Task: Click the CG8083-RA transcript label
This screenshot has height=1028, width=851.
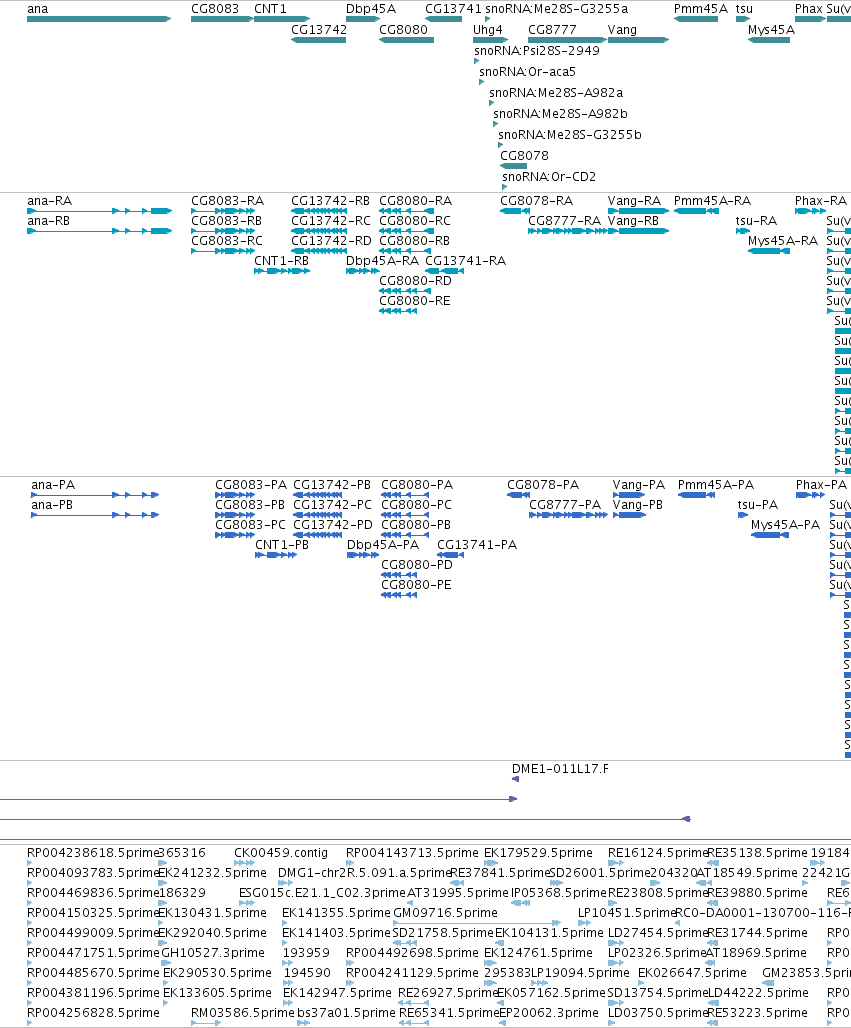Action: tap(228, 201)
